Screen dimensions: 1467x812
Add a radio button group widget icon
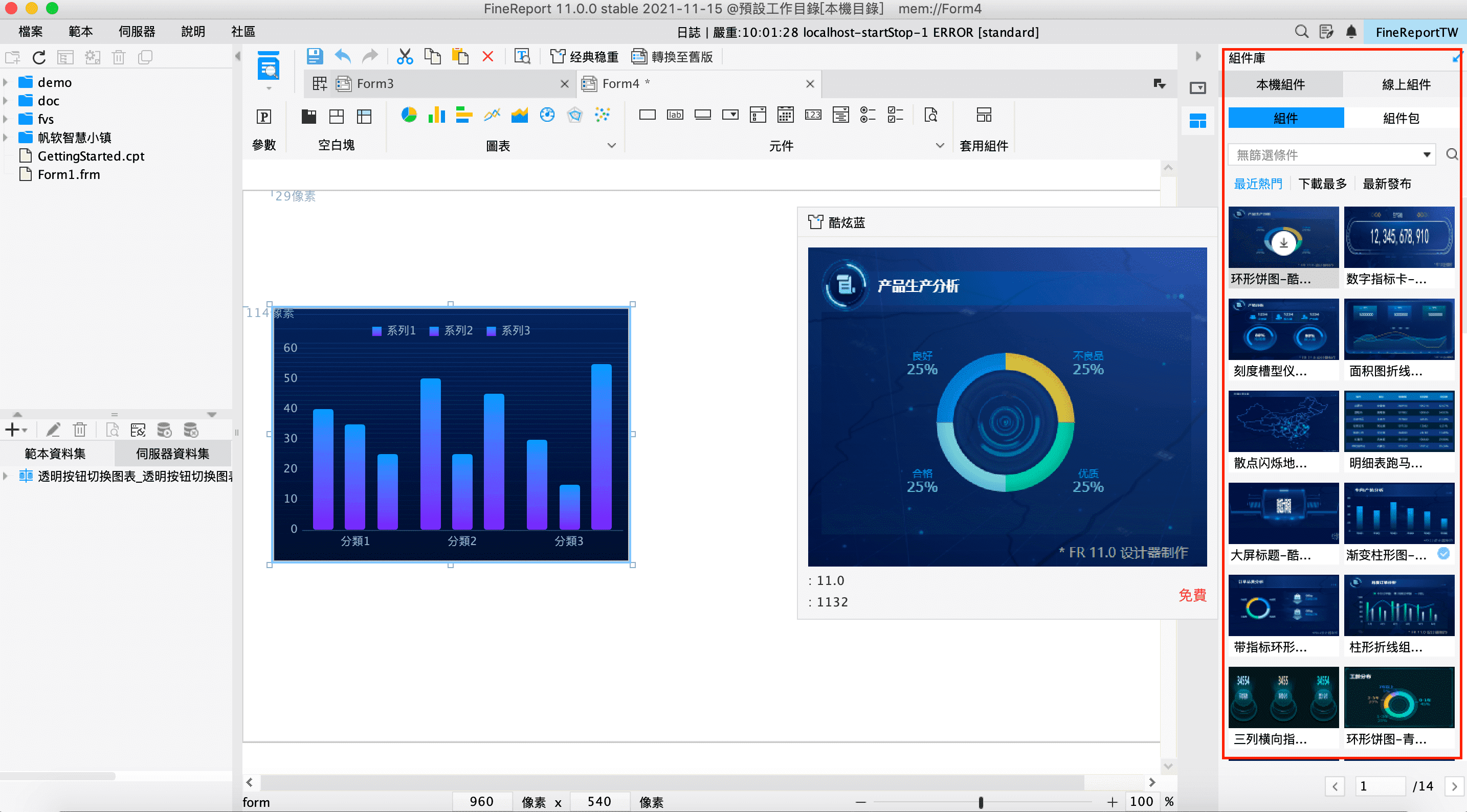coord(868,115)
